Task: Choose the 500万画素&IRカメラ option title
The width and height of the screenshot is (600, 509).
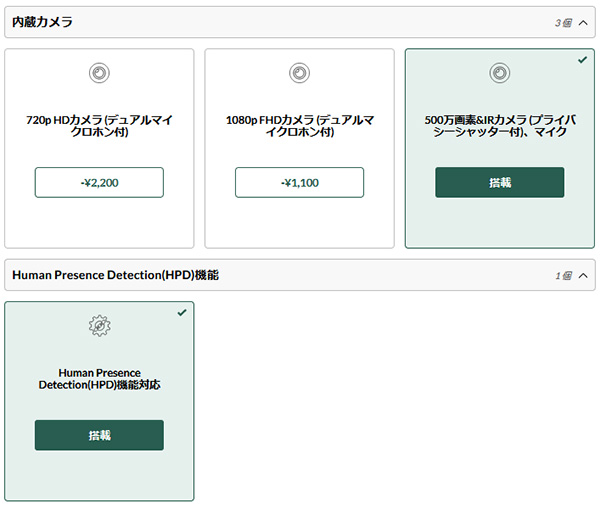Action: (500, 126)
